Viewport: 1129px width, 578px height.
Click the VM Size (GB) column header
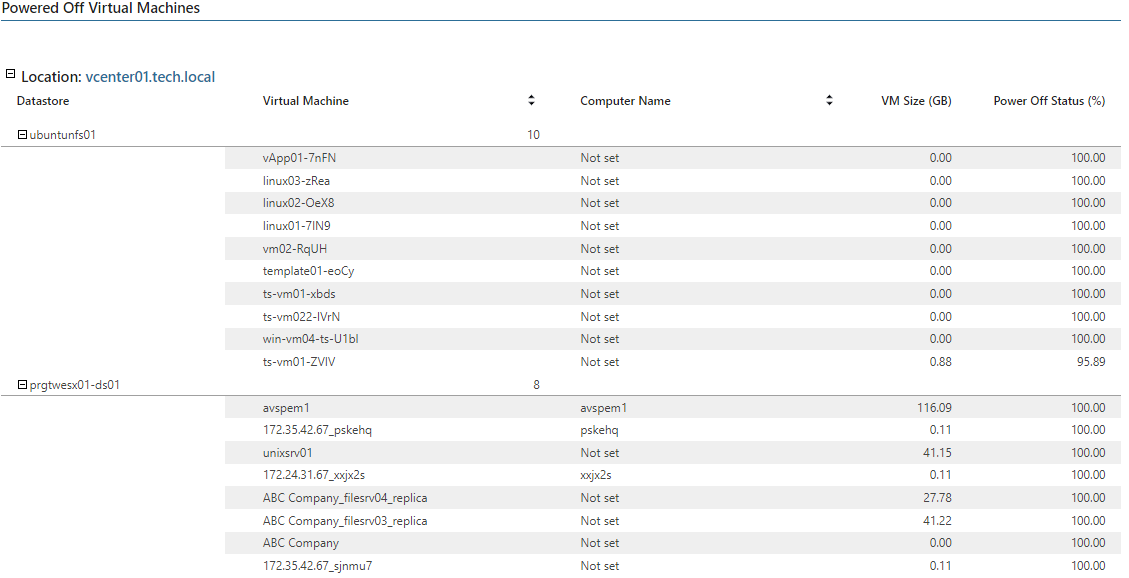916,101
